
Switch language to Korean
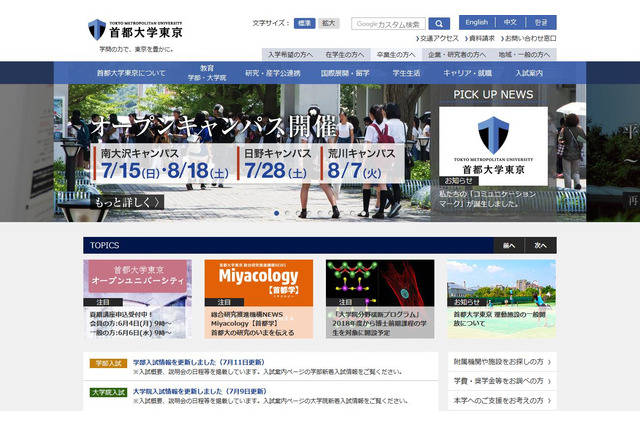click(541, 22)
